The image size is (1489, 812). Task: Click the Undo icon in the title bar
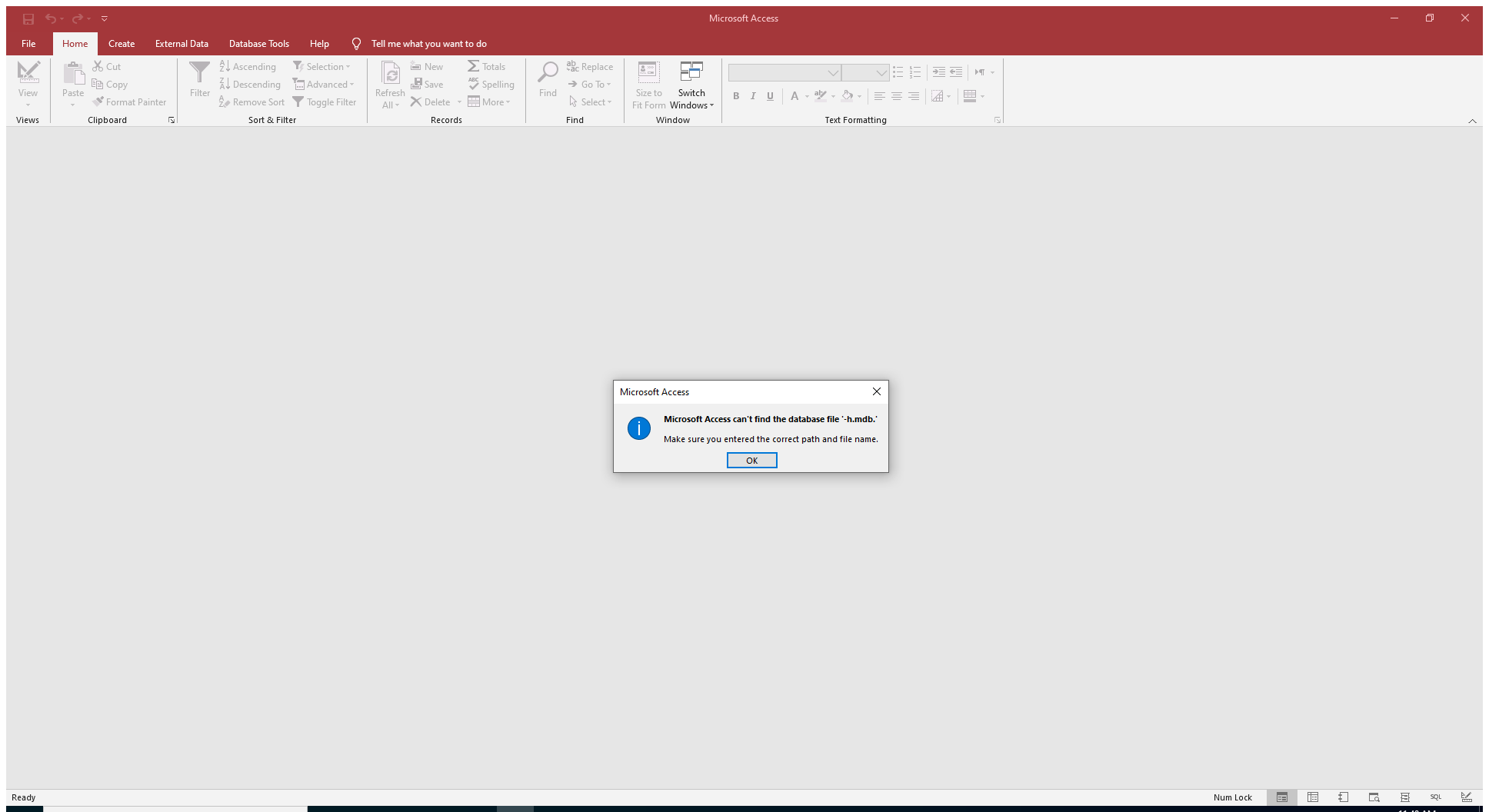click(50, 18)
